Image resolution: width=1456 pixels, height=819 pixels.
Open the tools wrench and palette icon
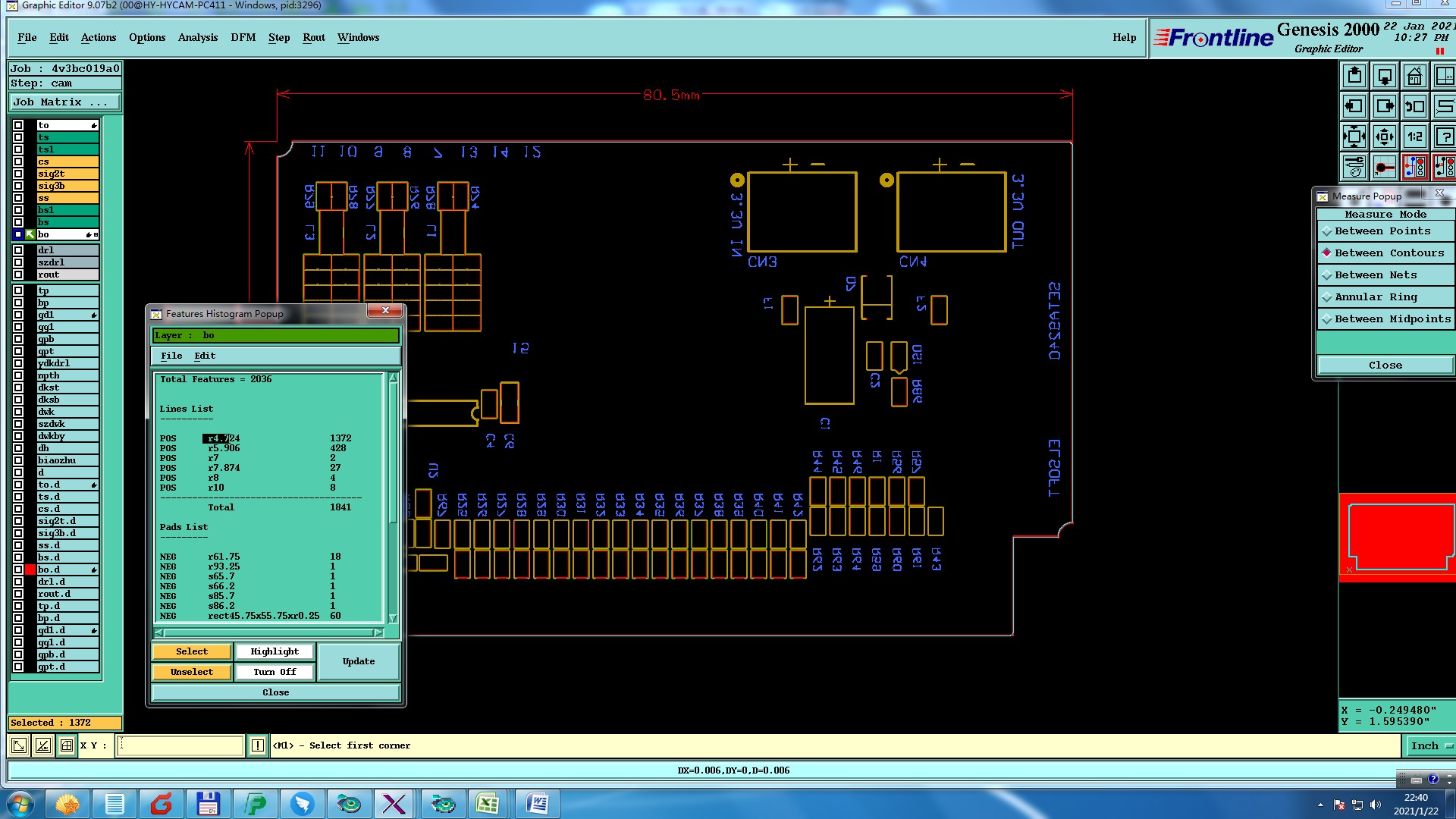coord(1354,168)
